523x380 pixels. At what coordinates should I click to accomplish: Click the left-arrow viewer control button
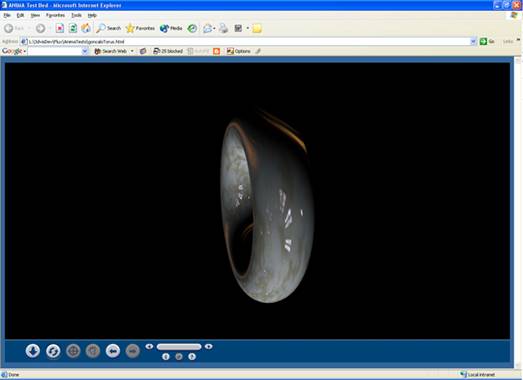pyautogui.click(x=113, y=351)
